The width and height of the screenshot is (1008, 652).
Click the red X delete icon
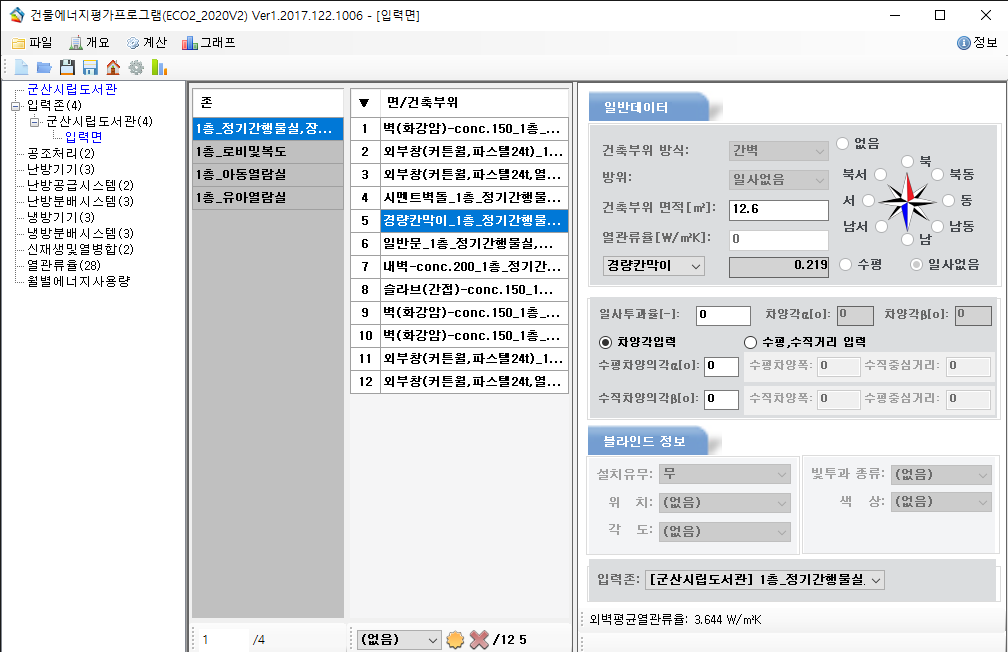tap(480, 639)
